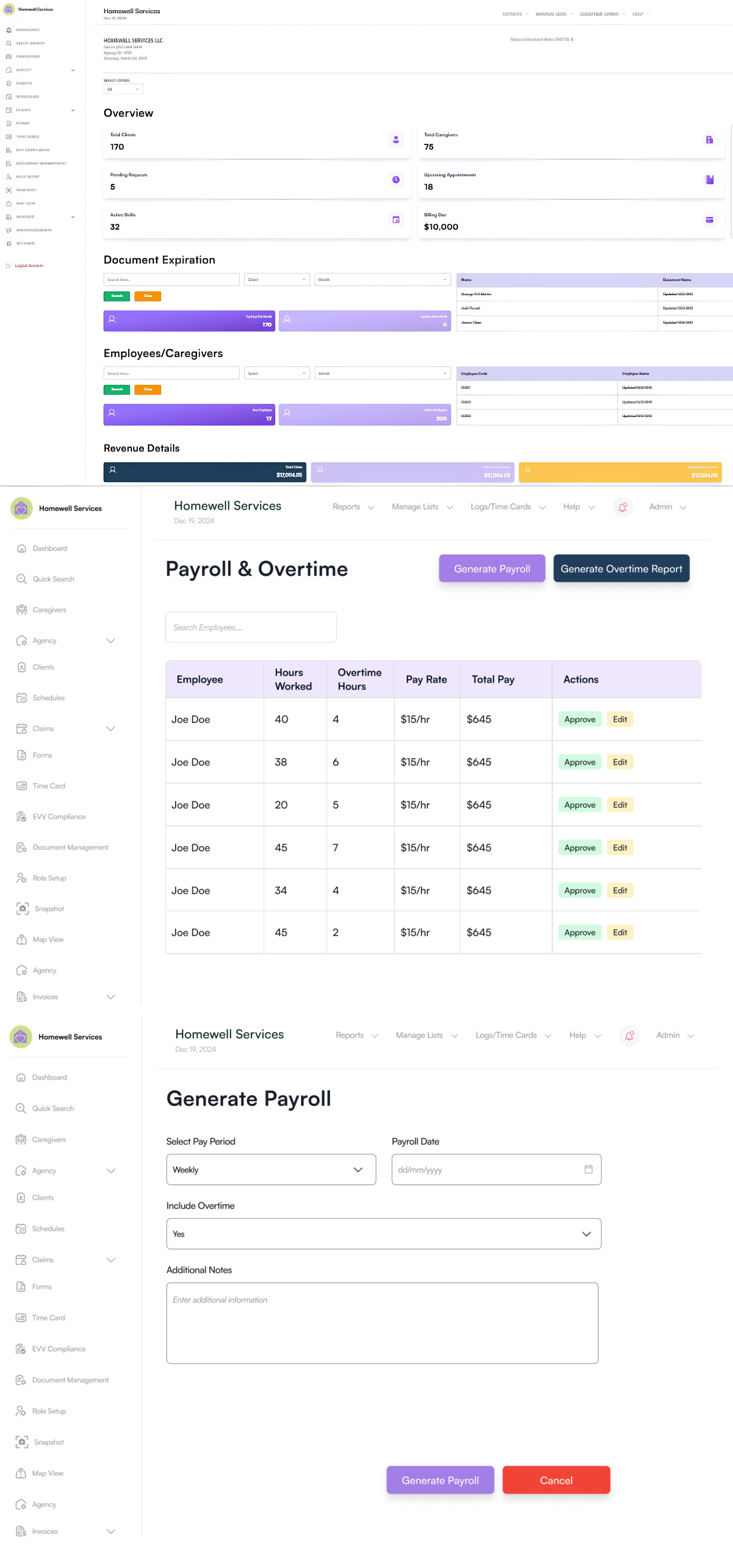
Task: Edit the row with 7 overtime hours
Action: point(620,848)
